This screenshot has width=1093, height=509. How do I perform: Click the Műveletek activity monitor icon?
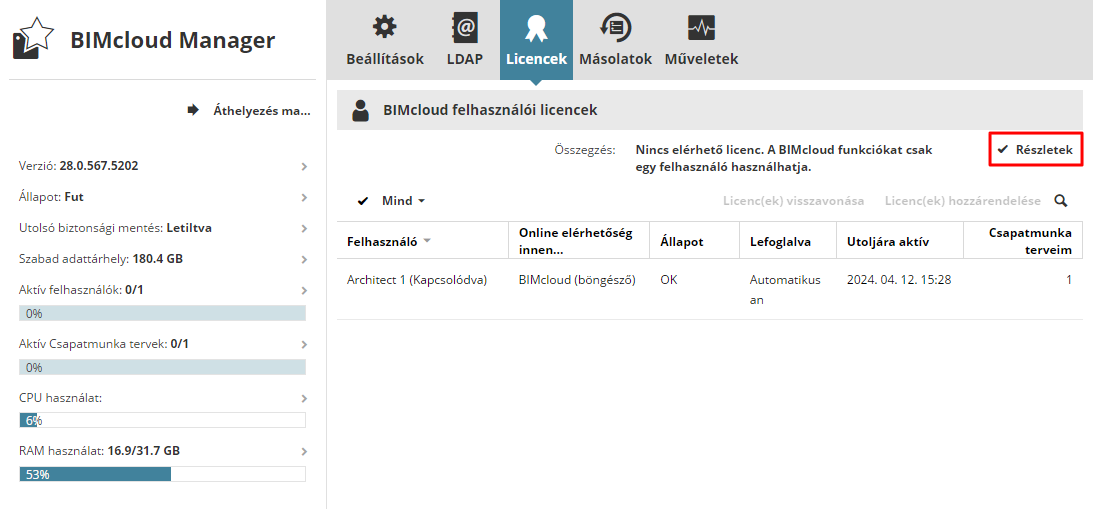coord(701,27)
